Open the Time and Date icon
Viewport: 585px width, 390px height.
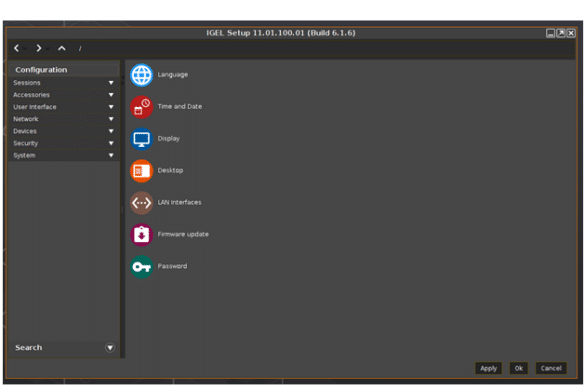[x=141, y=107]
